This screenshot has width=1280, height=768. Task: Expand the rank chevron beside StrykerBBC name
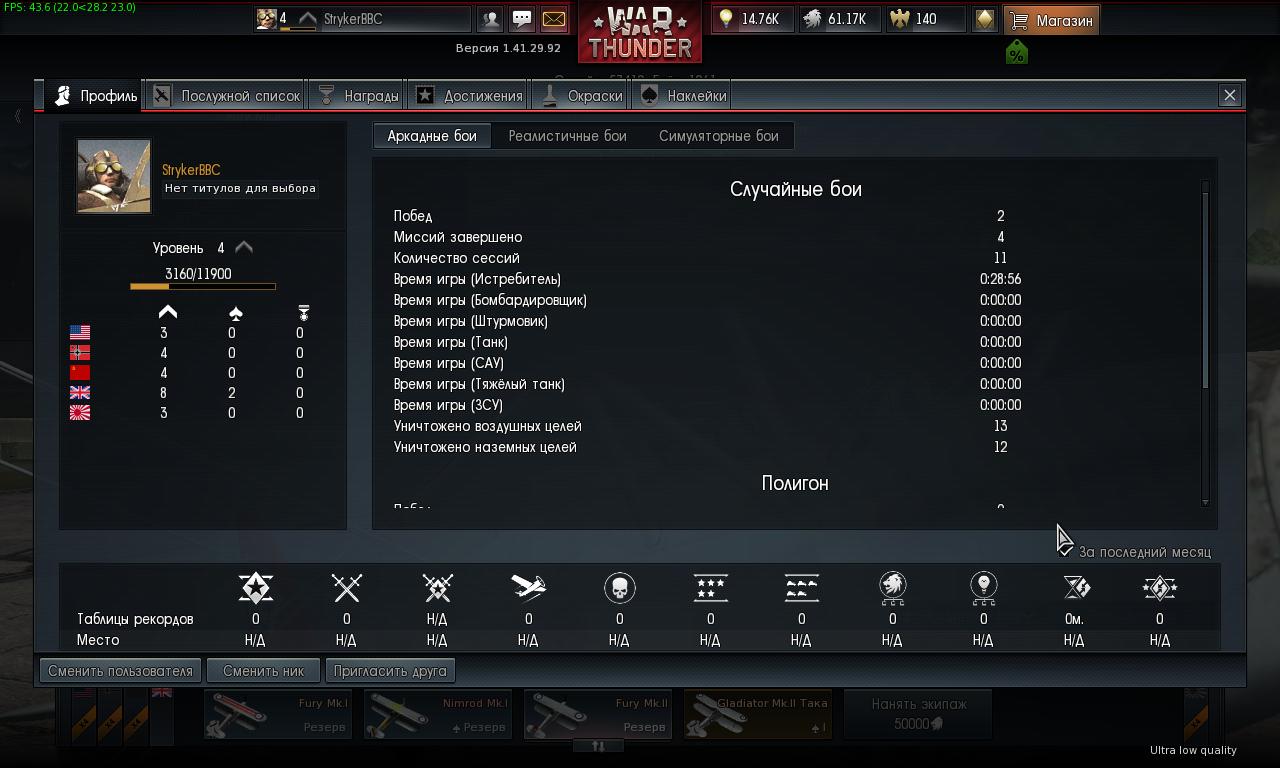pos(308,19)
